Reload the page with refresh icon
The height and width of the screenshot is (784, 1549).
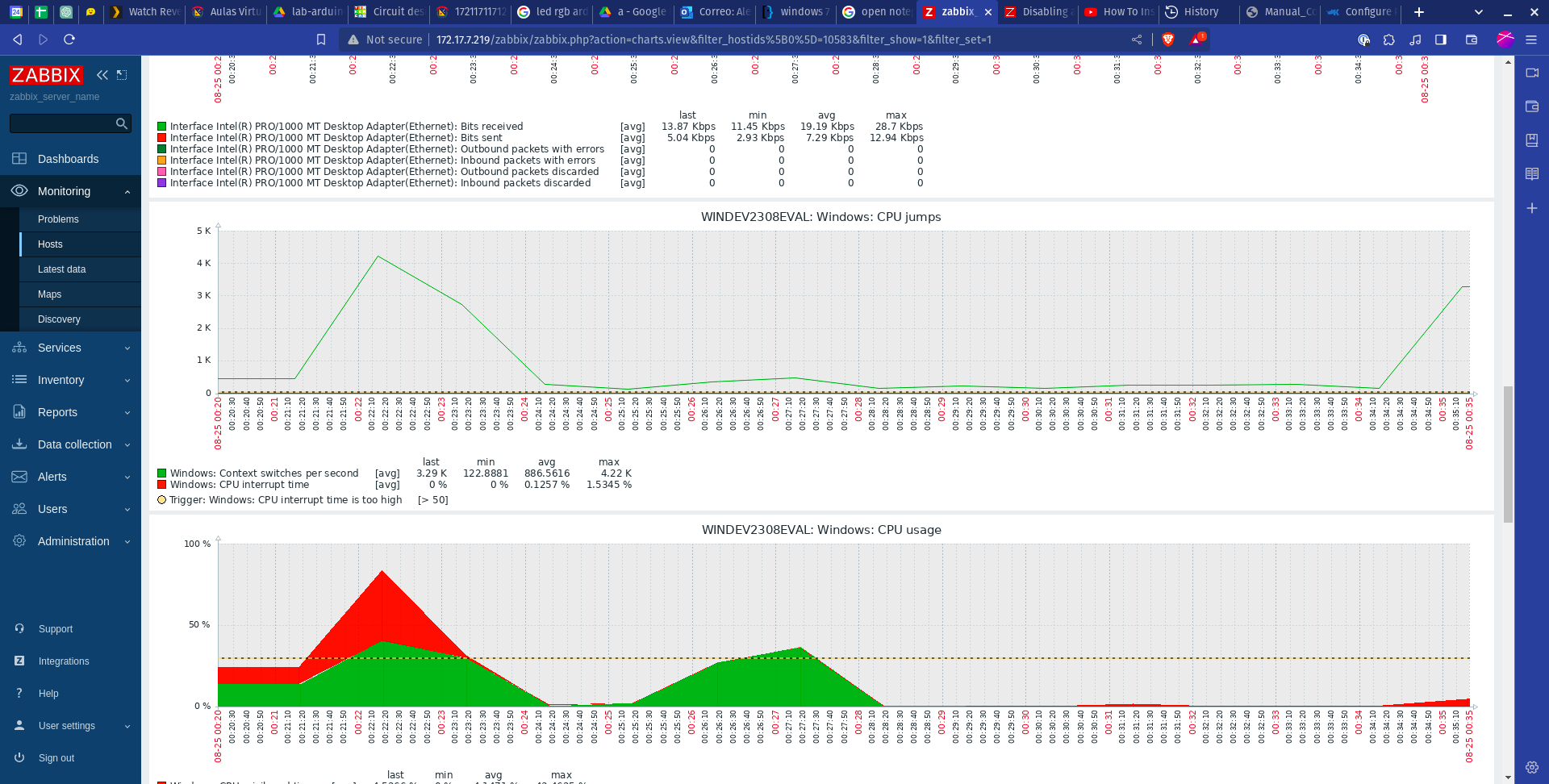[69, 40]
